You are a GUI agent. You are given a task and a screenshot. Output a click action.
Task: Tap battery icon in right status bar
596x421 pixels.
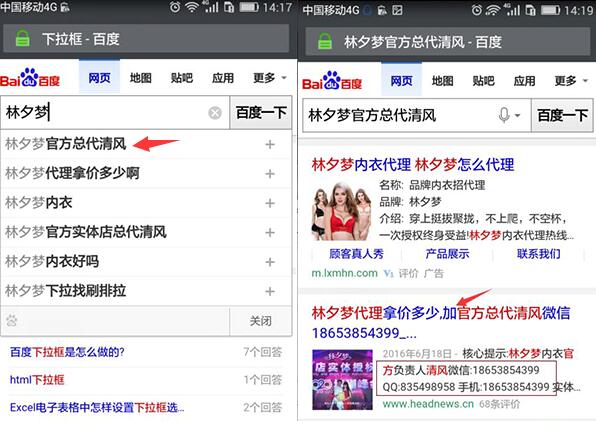pos(551,10)
